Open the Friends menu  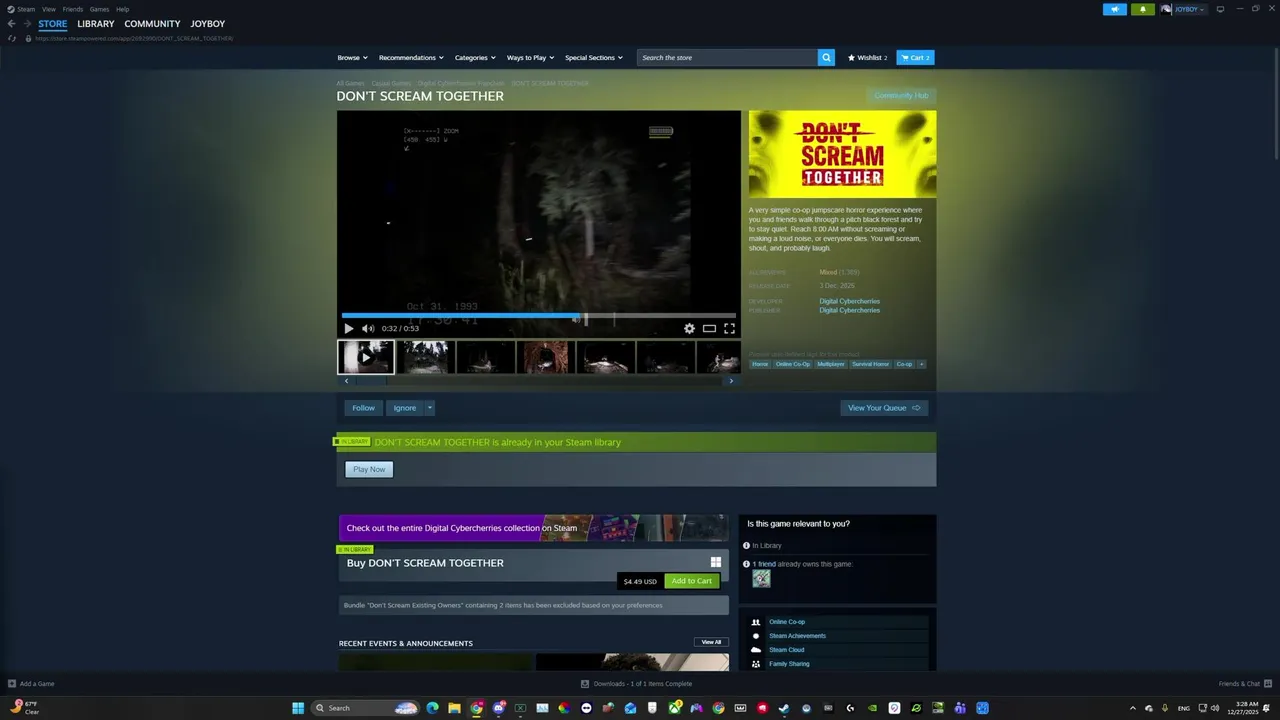pyautogui.click(x=73, y=9)
